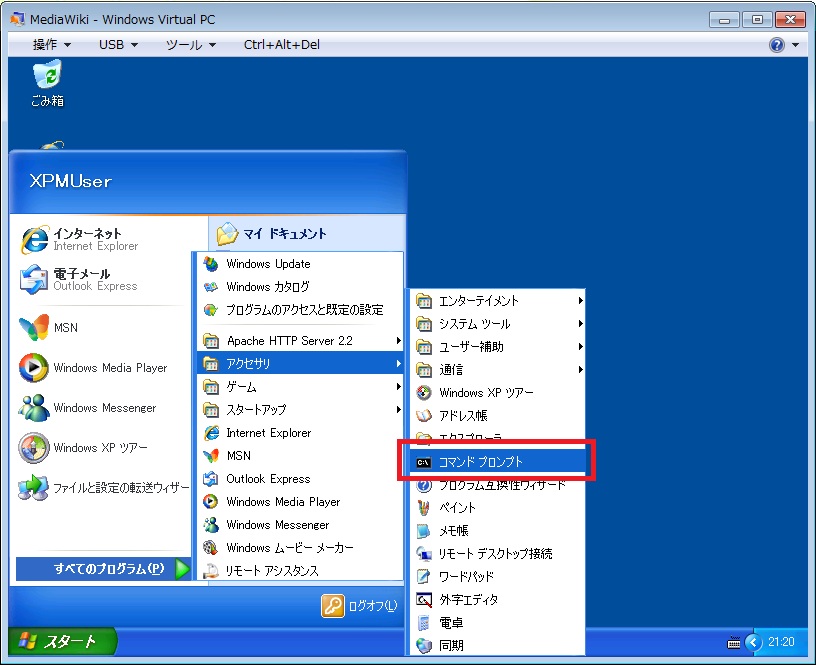Select Windows Media Player in programs menu
This screenshot has height=665, width=816.
(300, 502)
